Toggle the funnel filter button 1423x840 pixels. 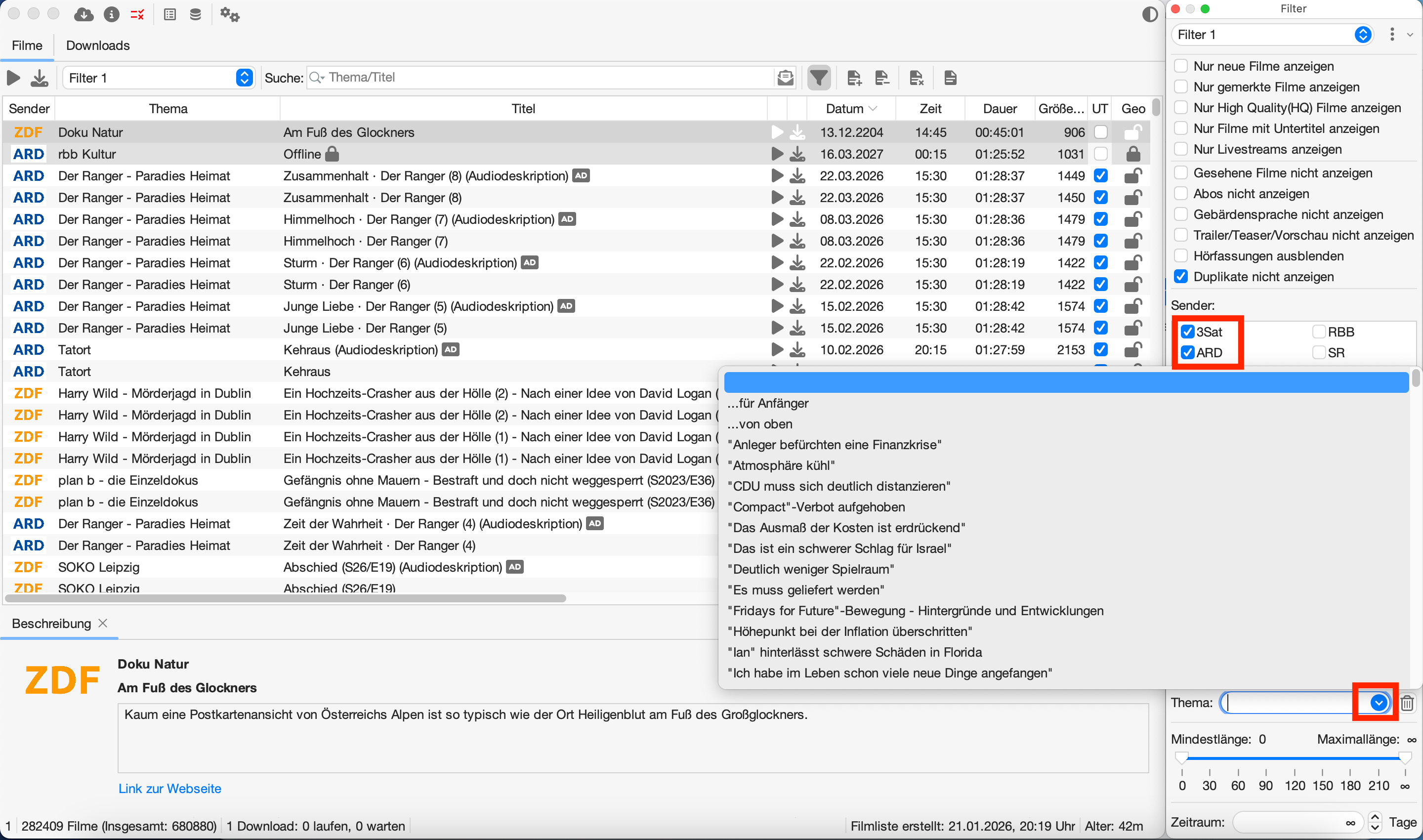click(x=819, y=78)
